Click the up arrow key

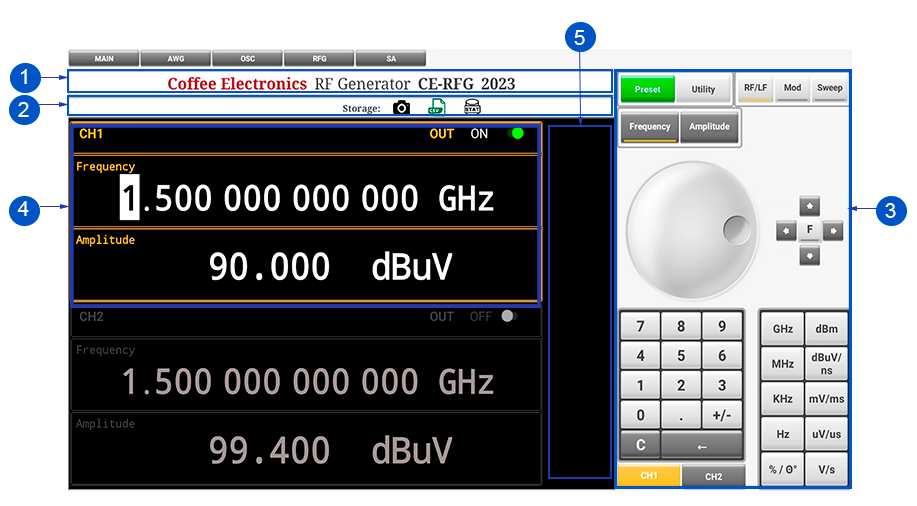pos(809,206)
